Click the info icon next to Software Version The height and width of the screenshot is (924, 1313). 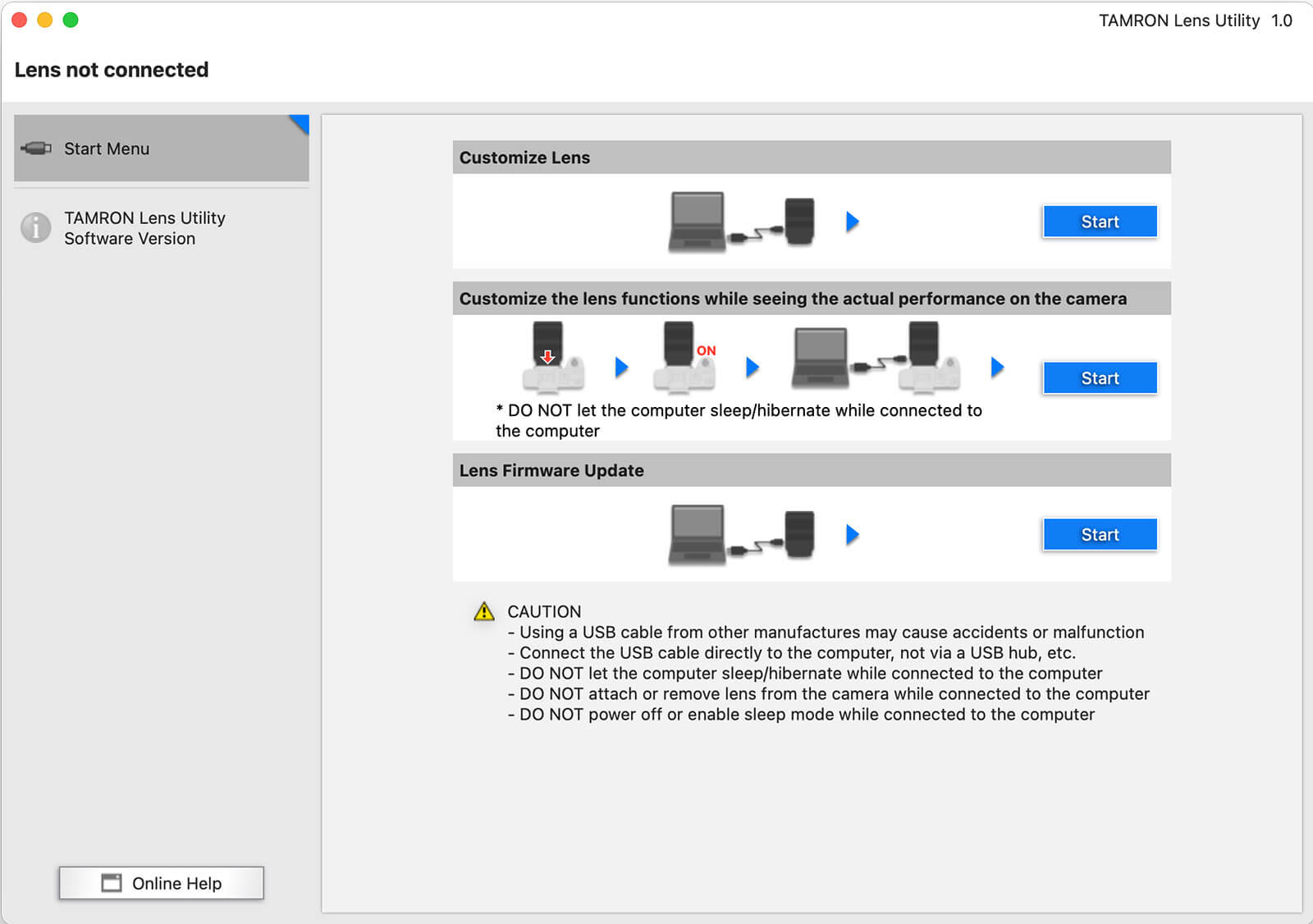click(x=36, y=227)
